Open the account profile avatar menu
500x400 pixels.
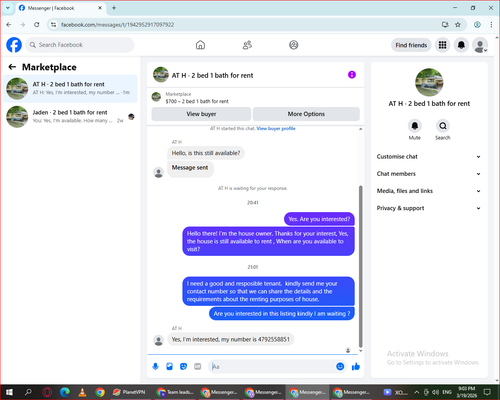(x=480, y=45)
